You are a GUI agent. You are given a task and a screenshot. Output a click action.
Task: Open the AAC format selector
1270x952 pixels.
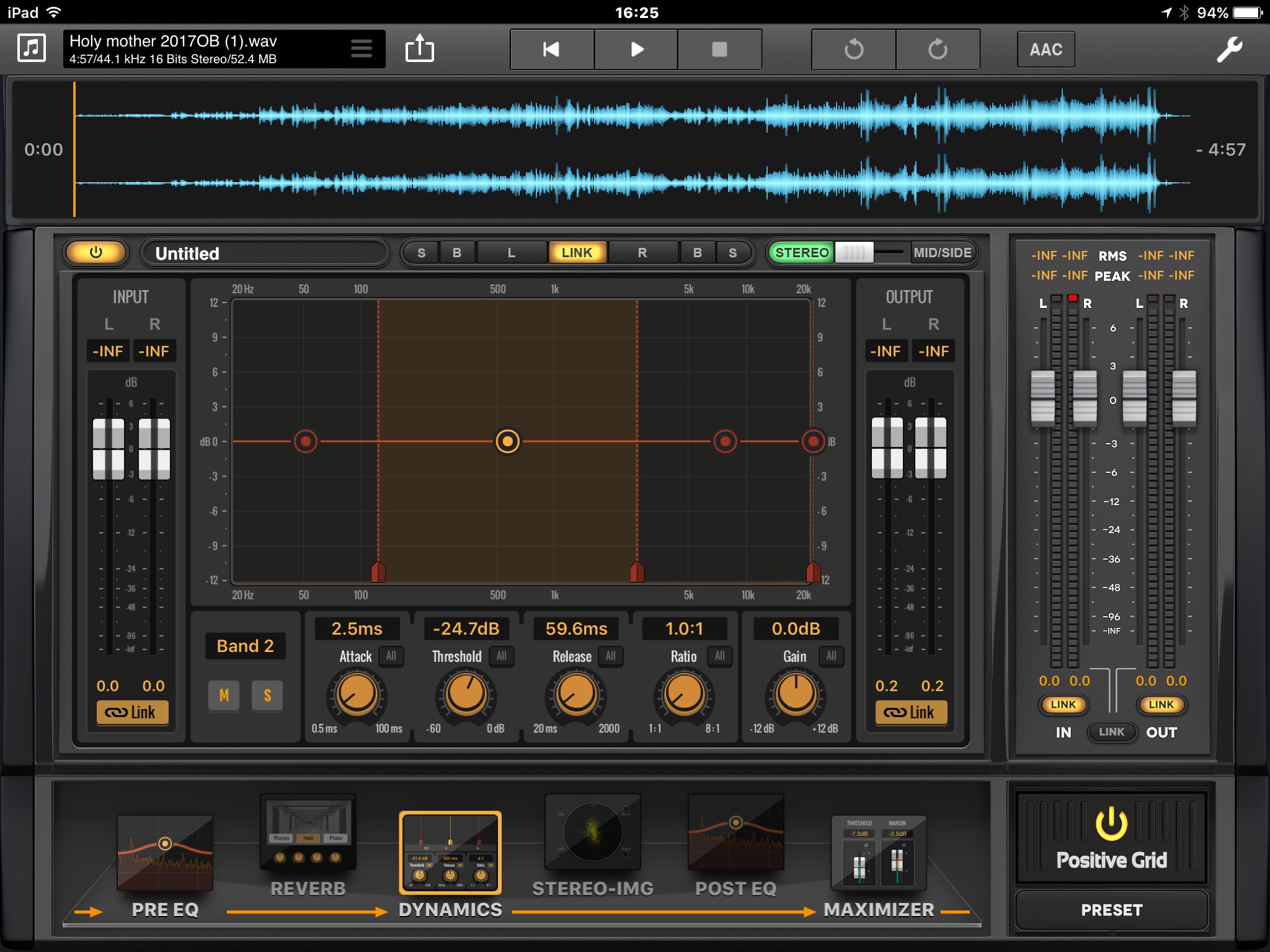pyautogui.click(x=1046, y=50)
